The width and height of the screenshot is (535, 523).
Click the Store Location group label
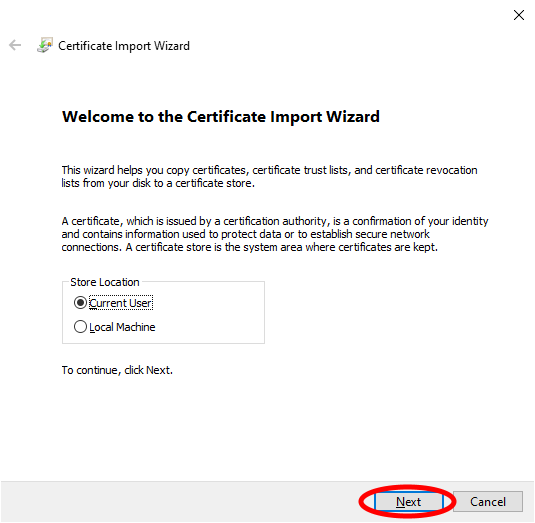pos(105,282)
